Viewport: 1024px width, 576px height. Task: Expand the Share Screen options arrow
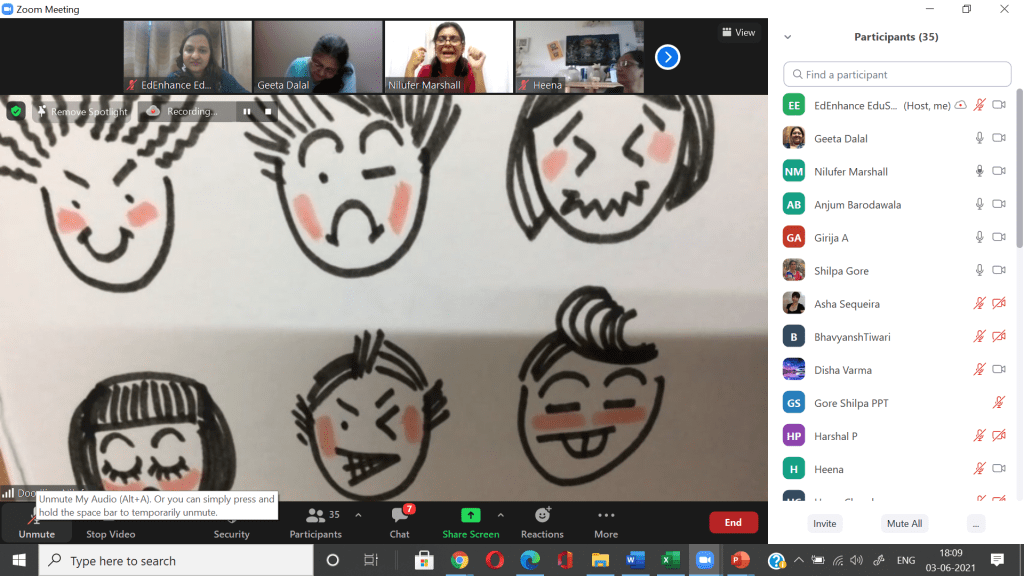point(500,515)
